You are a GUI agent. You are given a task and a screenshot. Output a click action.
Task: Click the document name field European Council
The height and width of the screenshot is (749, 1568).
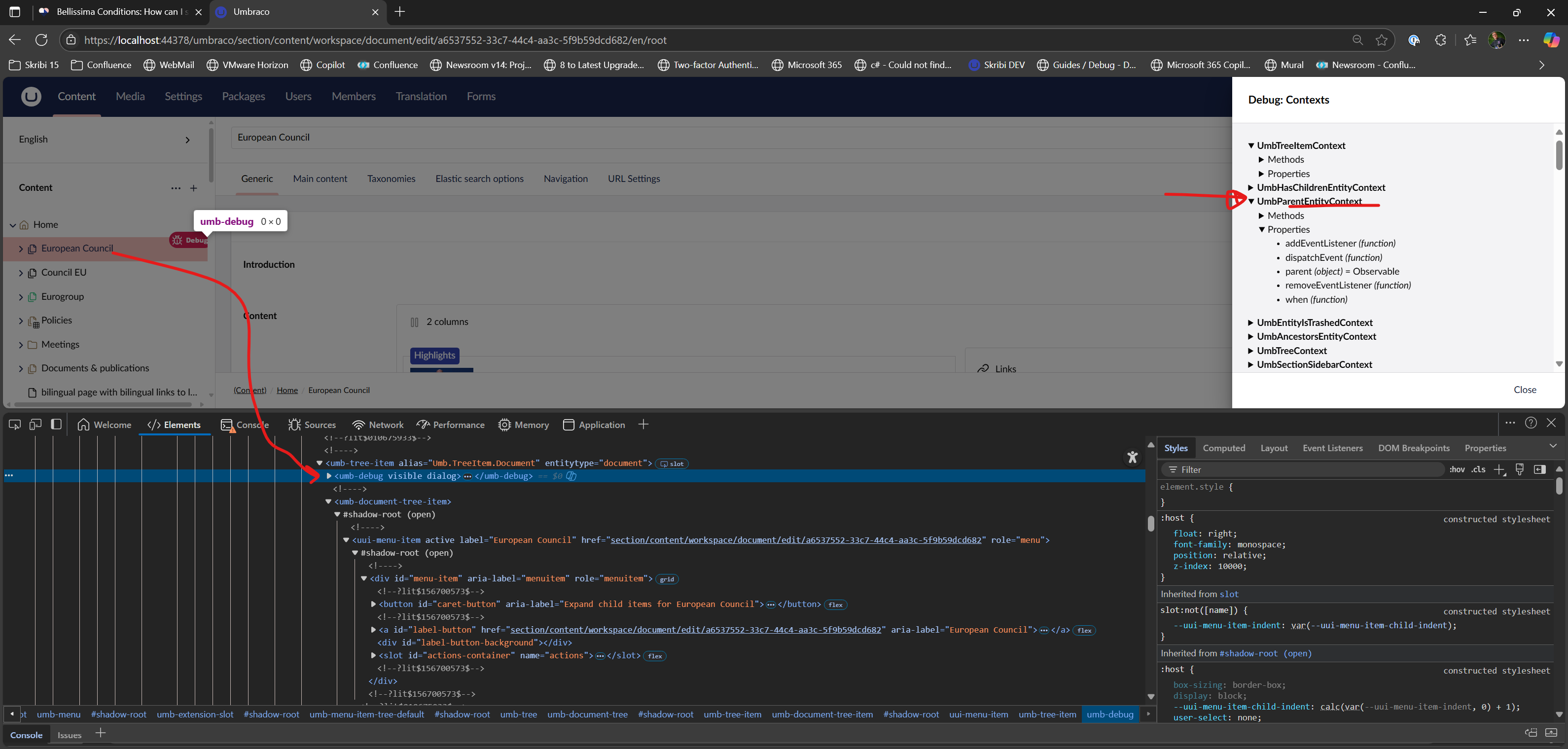pyautogui.click(x=730, y=138)
